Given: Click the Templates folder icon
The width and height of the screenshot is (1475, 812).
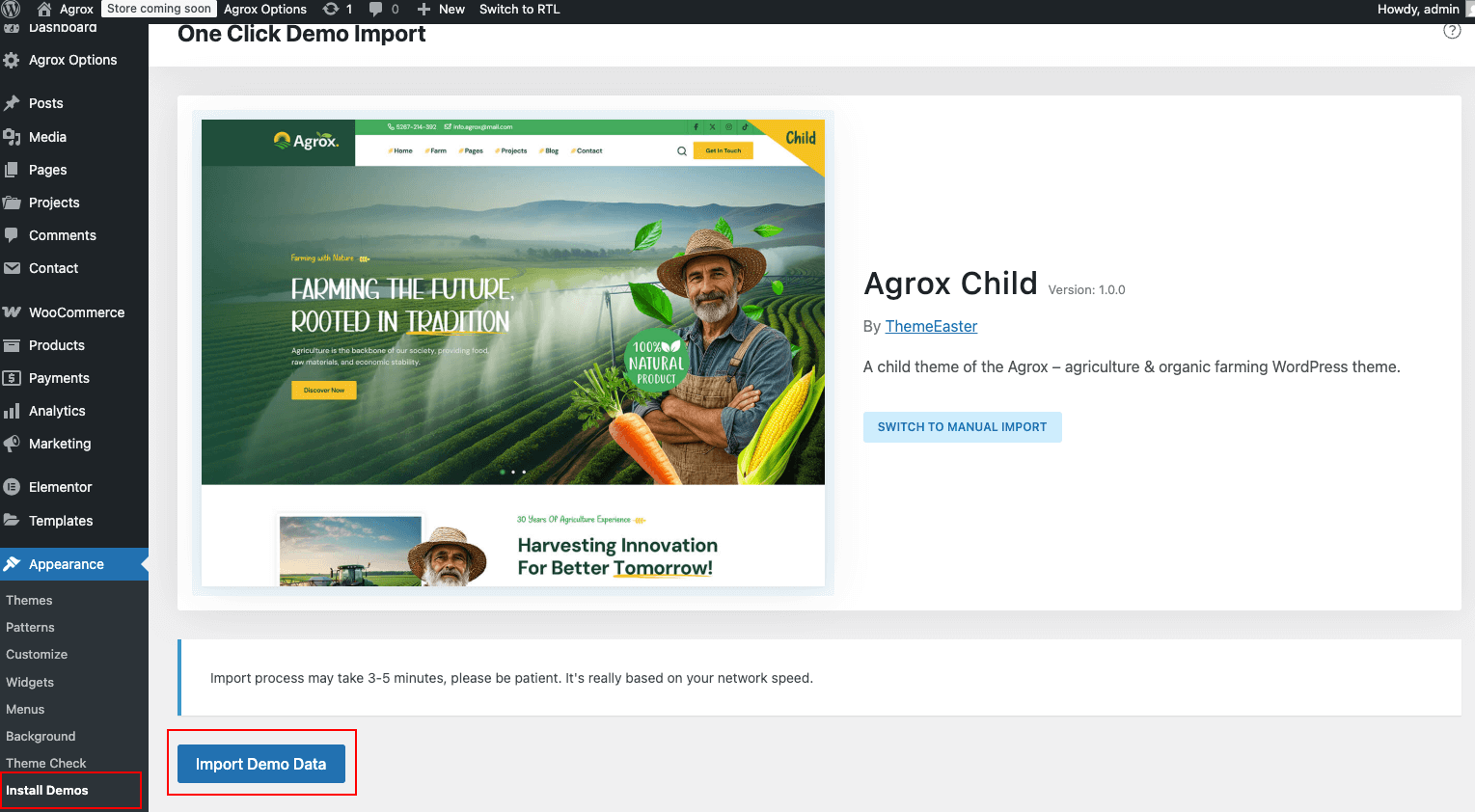Looking at the screenshot, I should [x=12, y=521].
